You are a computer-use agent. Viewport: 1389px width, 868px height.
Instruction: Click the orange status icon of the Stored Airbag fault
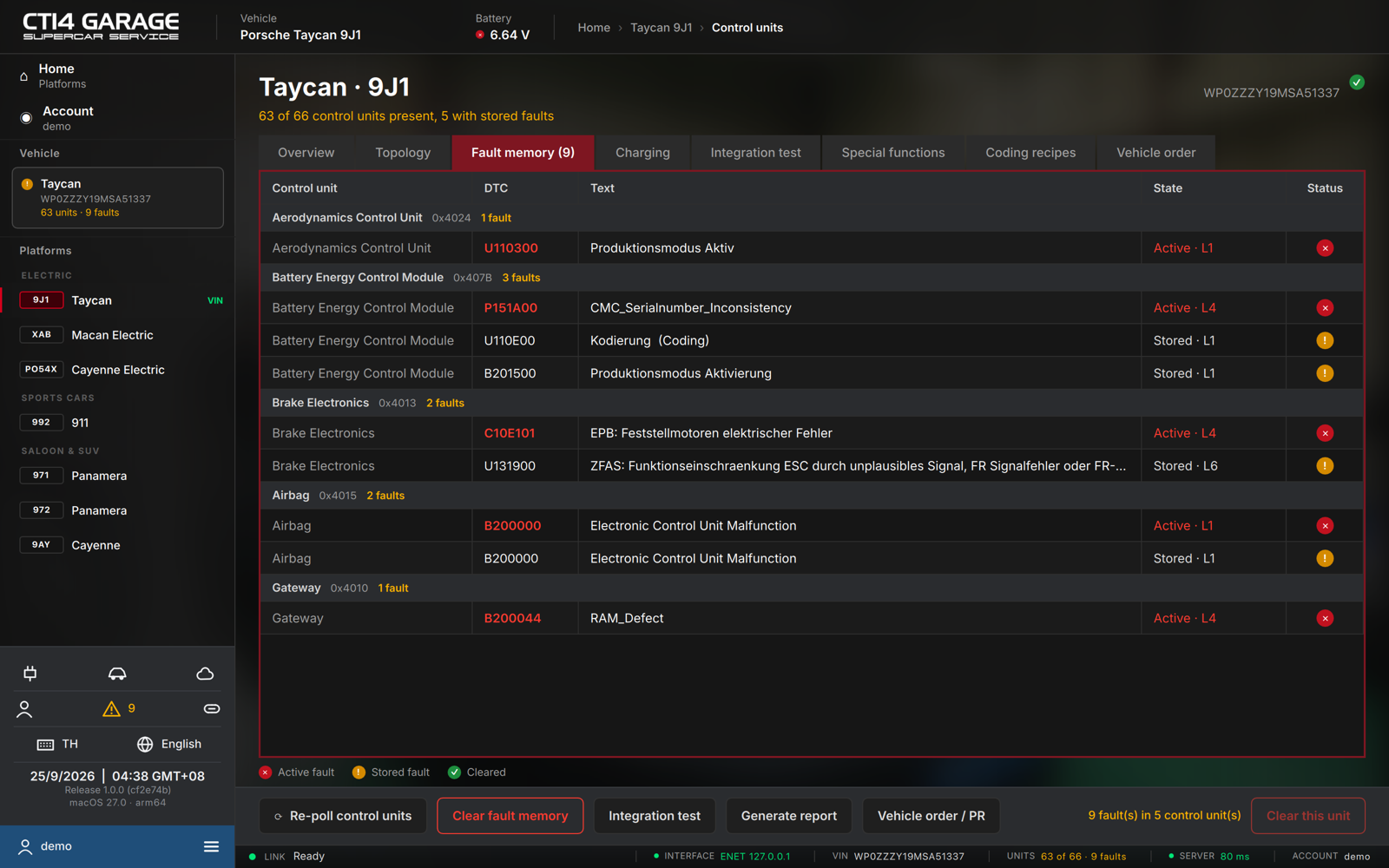1325,558
